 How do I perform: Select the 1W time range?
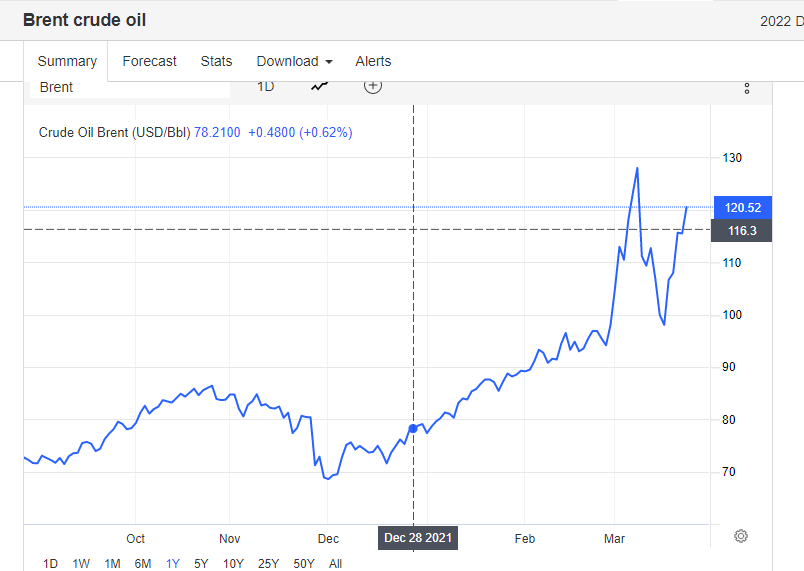pos(81,564)
